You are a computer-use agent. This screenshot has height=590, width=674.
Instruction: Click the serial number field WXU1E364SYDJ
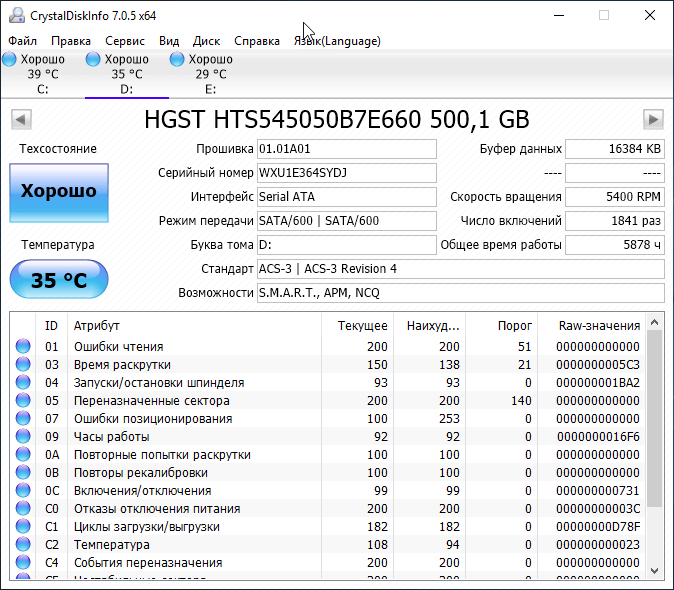point(346,173)
